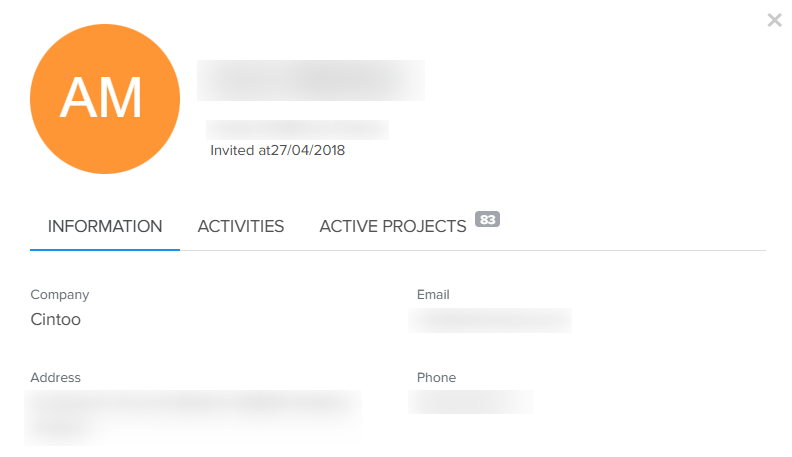This screenshot has width=792, height=457.
Task: Close the user profile dialog
Action: click(774, 20)
